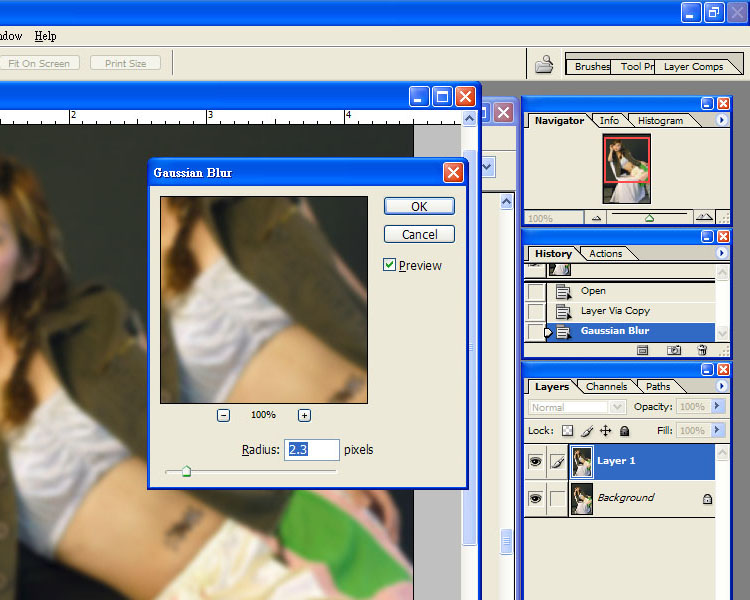Toggle Background layer visibility eye

tap(535, 498)
